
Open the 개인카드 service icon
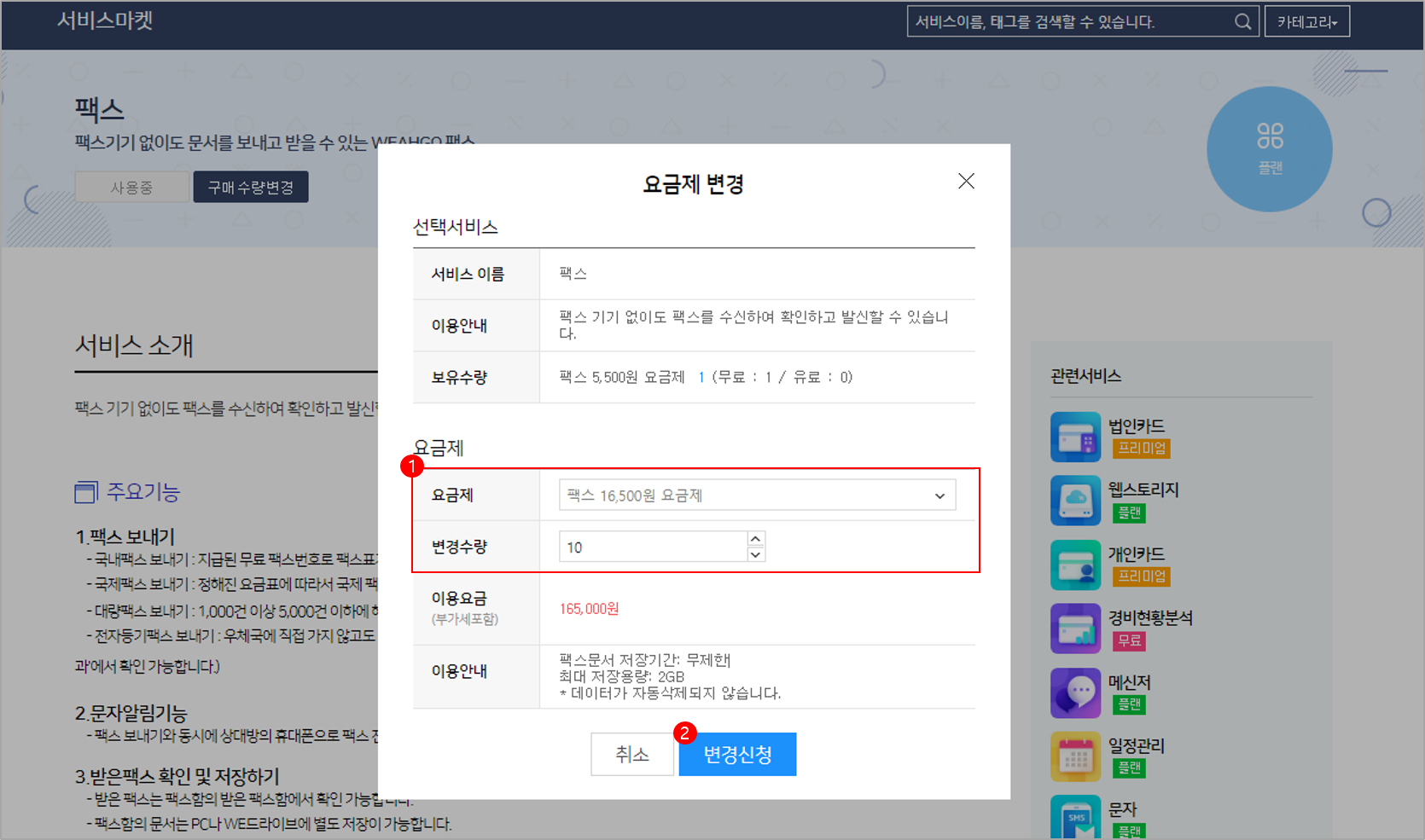[1075, 565]
